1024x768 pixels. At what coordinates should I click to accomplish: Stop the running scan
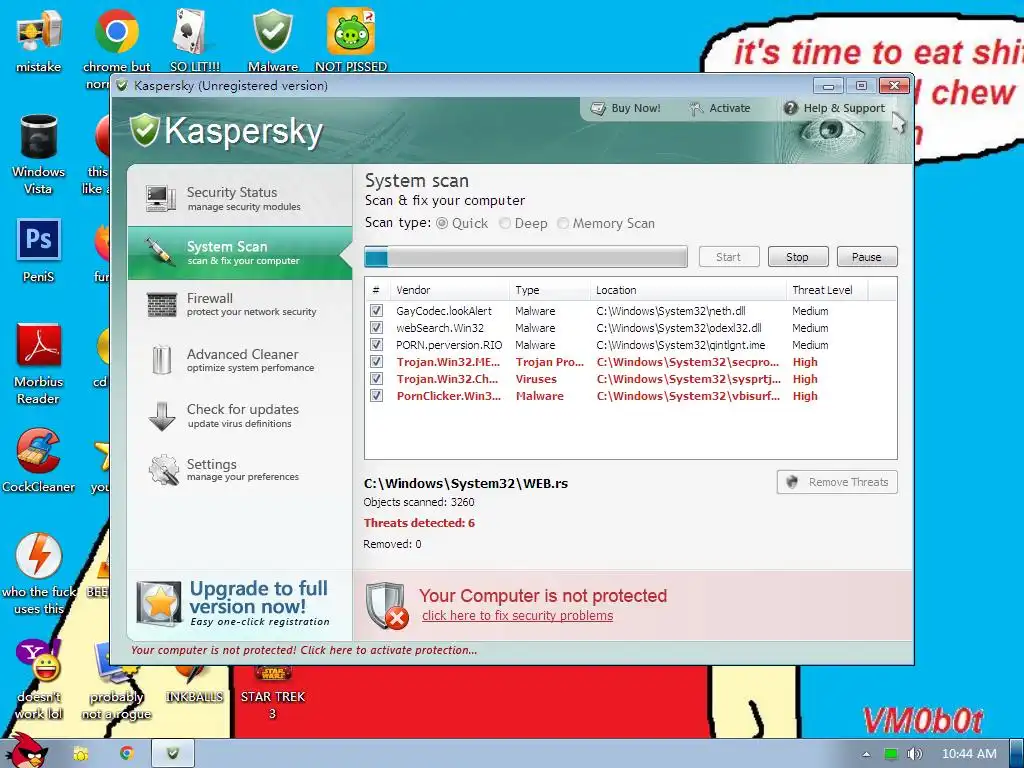tap(797, 257)
